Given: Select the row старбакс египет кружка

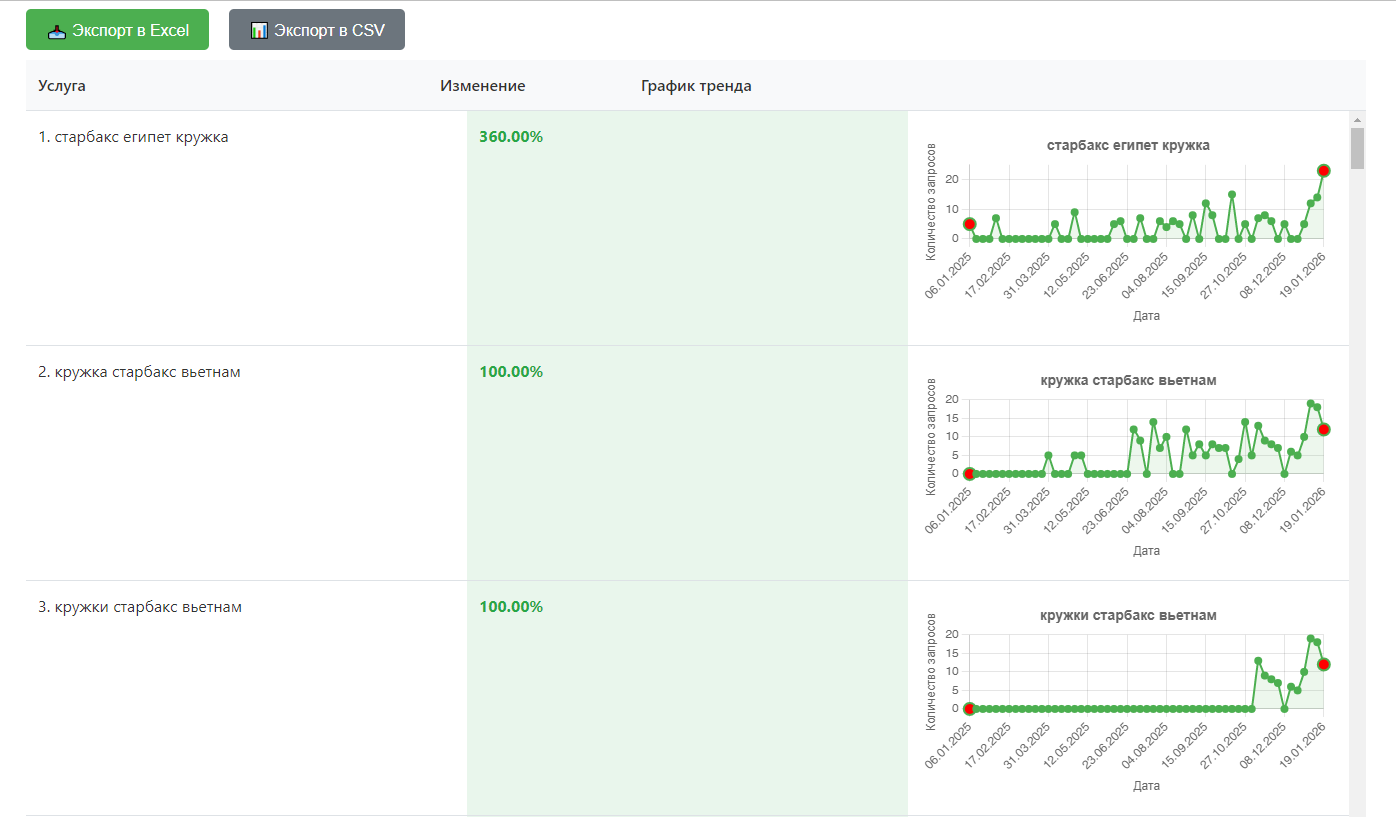Looking at the screenshot, I should coord(687,228).
